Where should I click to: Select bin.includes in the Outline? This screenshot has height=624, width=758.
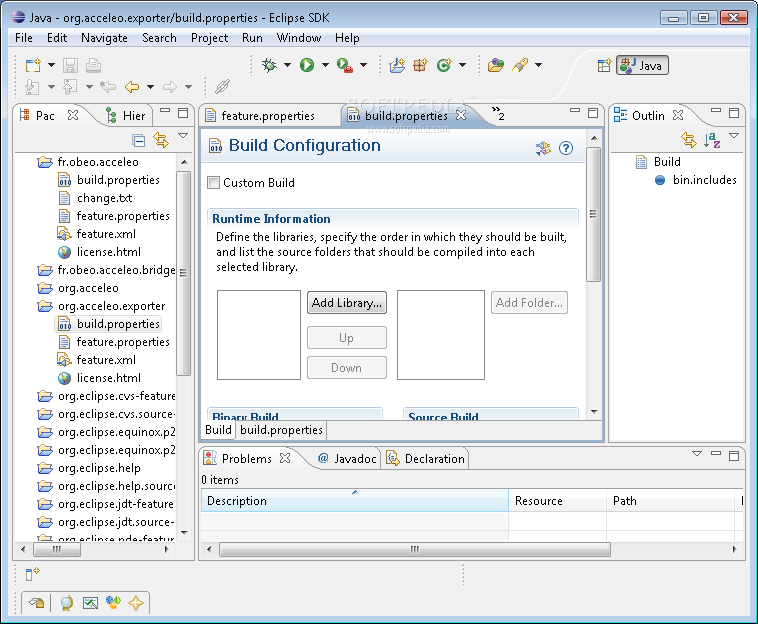(696, 180)
